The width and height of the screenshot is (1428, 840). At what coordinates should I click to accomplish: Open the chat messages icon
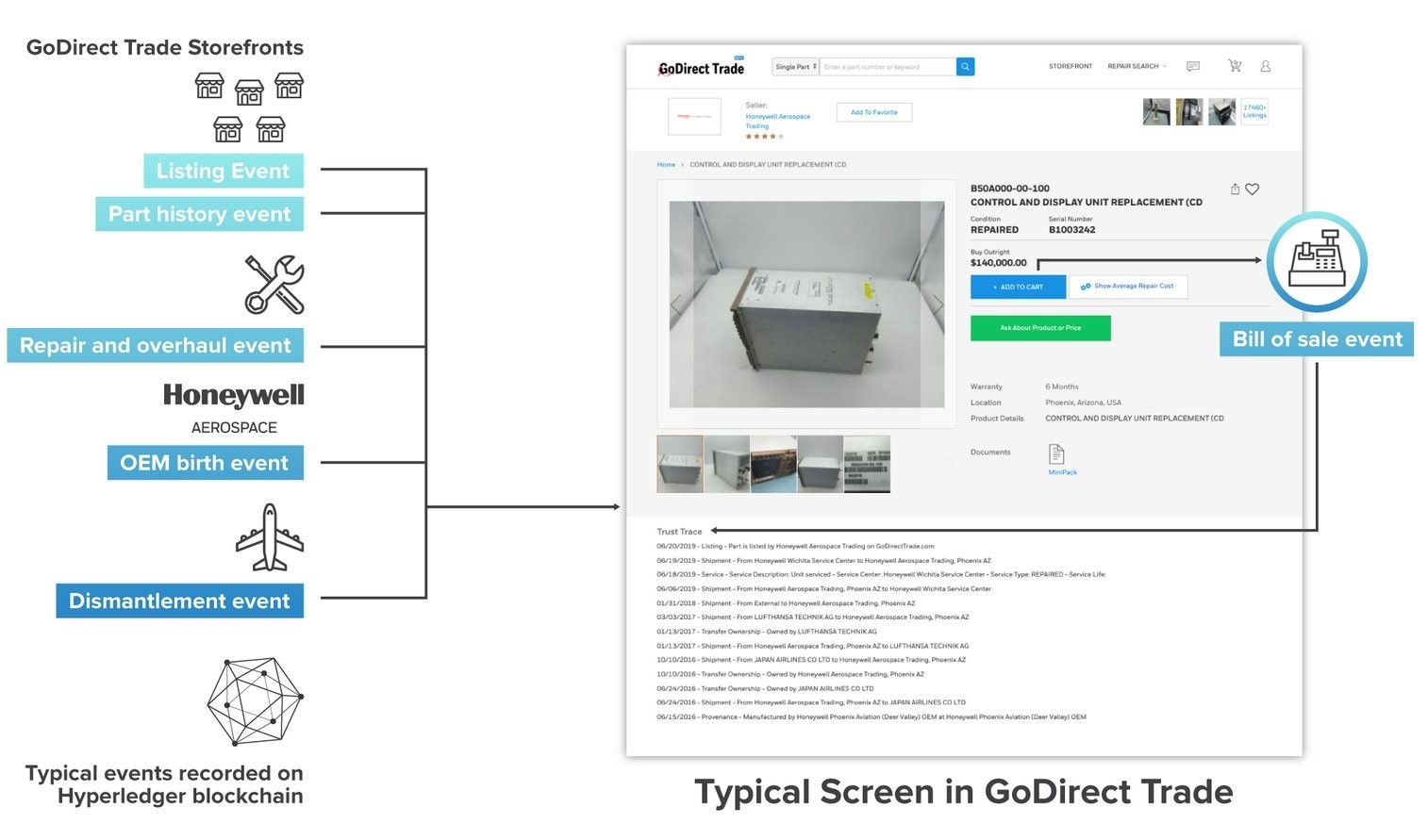(1193, 67)
